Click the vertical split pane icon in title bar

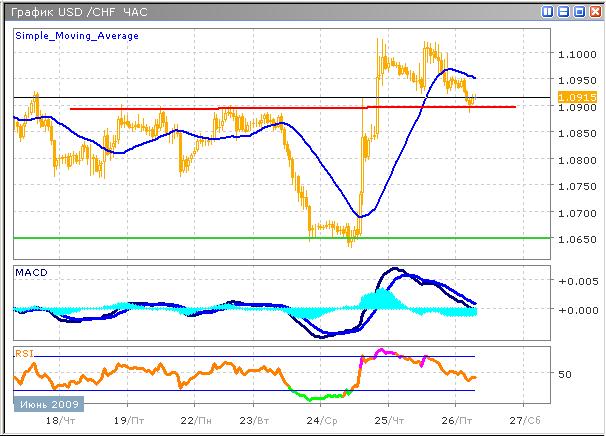click(547, 12)
